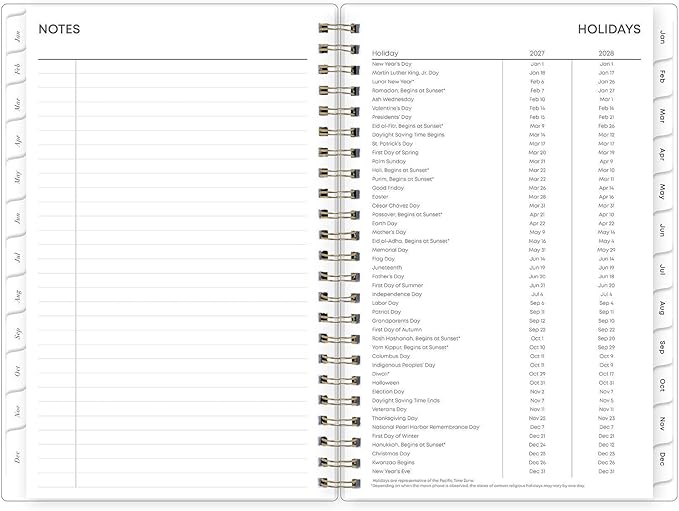
Task: Click the Oct tab on the Notes page
Action: coord(17,371)
